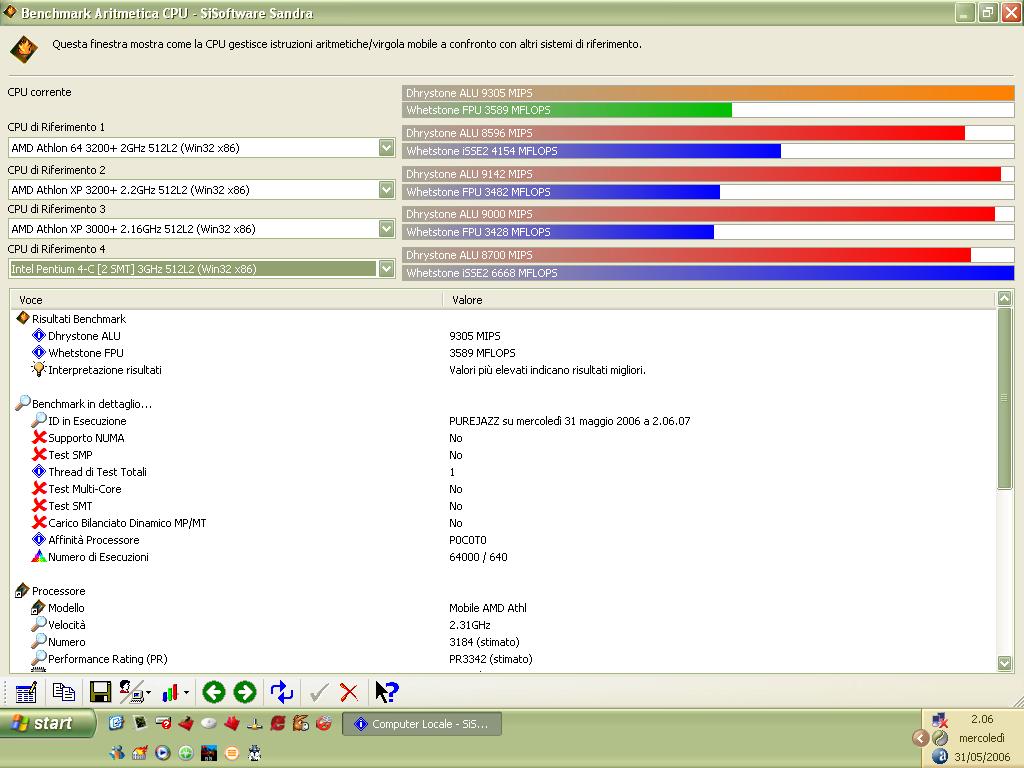The width and height of the screenshot is (1024, 768).
Task: Select the Interpretazione risultati row
Action: (x=504, y=370)
